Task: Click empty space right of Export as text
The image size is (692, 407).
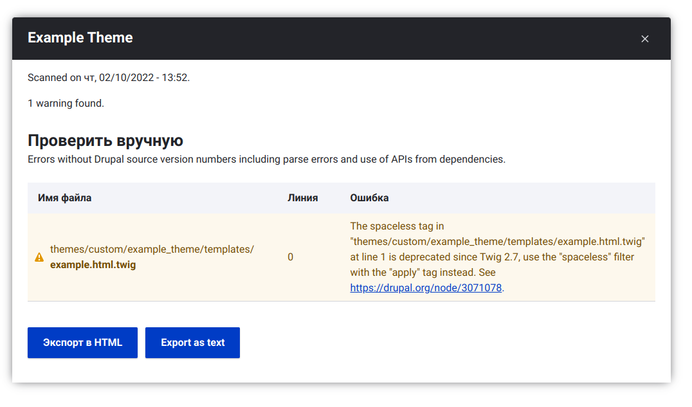Action: point(450,342)
